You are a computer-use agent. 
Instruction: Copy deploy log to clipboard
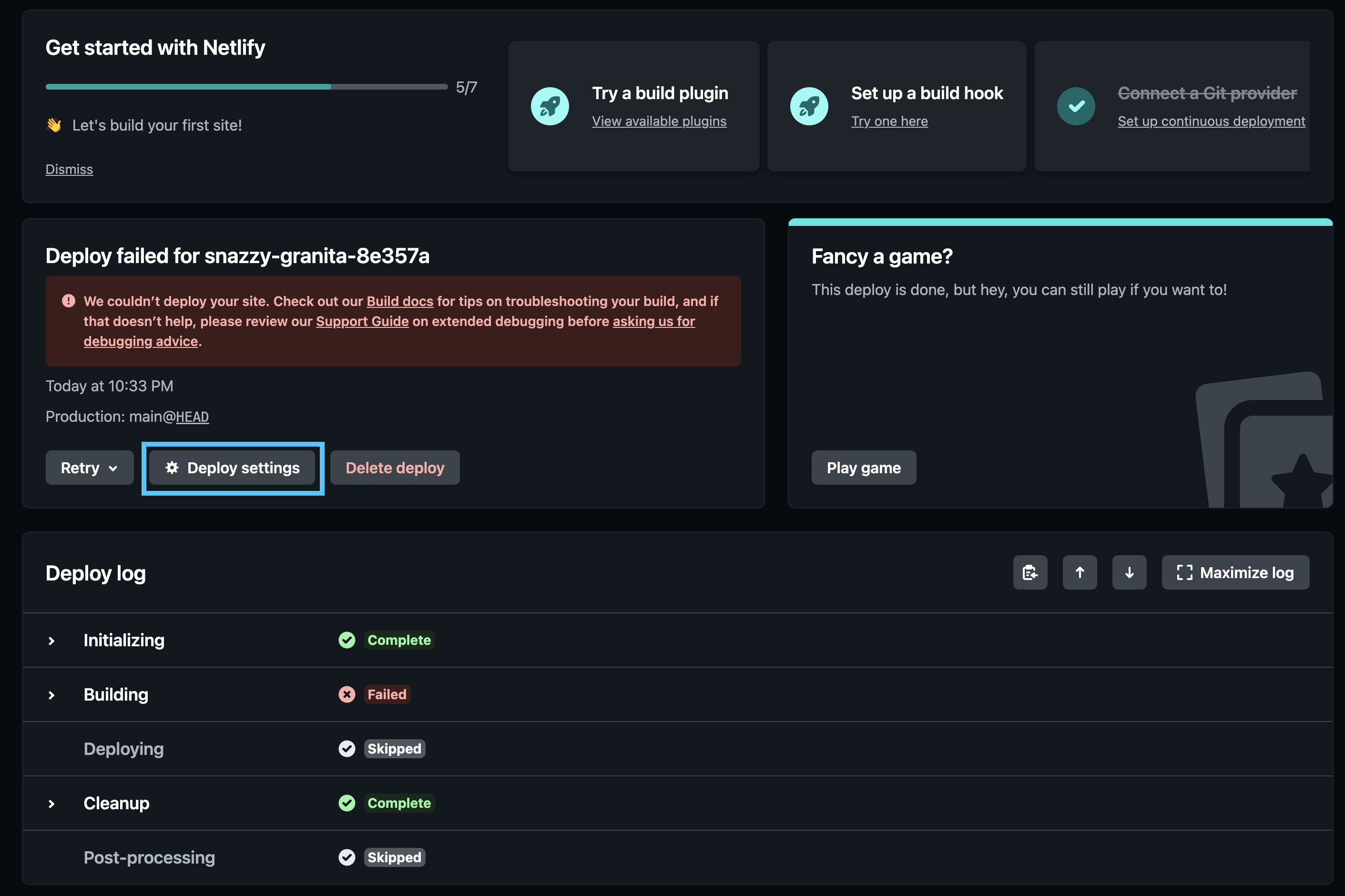[1030, 572]
